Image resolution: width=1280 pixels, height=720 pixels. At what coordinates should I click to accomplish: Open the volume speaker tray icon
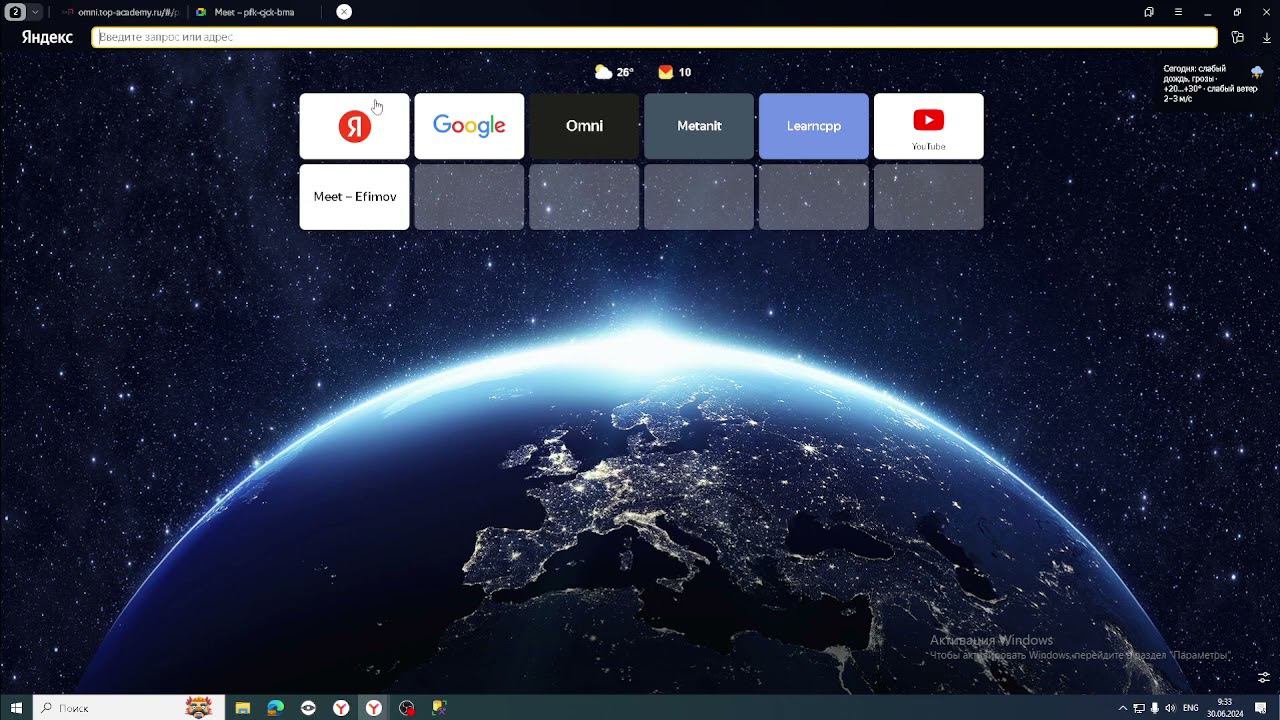click(1170, 708)
